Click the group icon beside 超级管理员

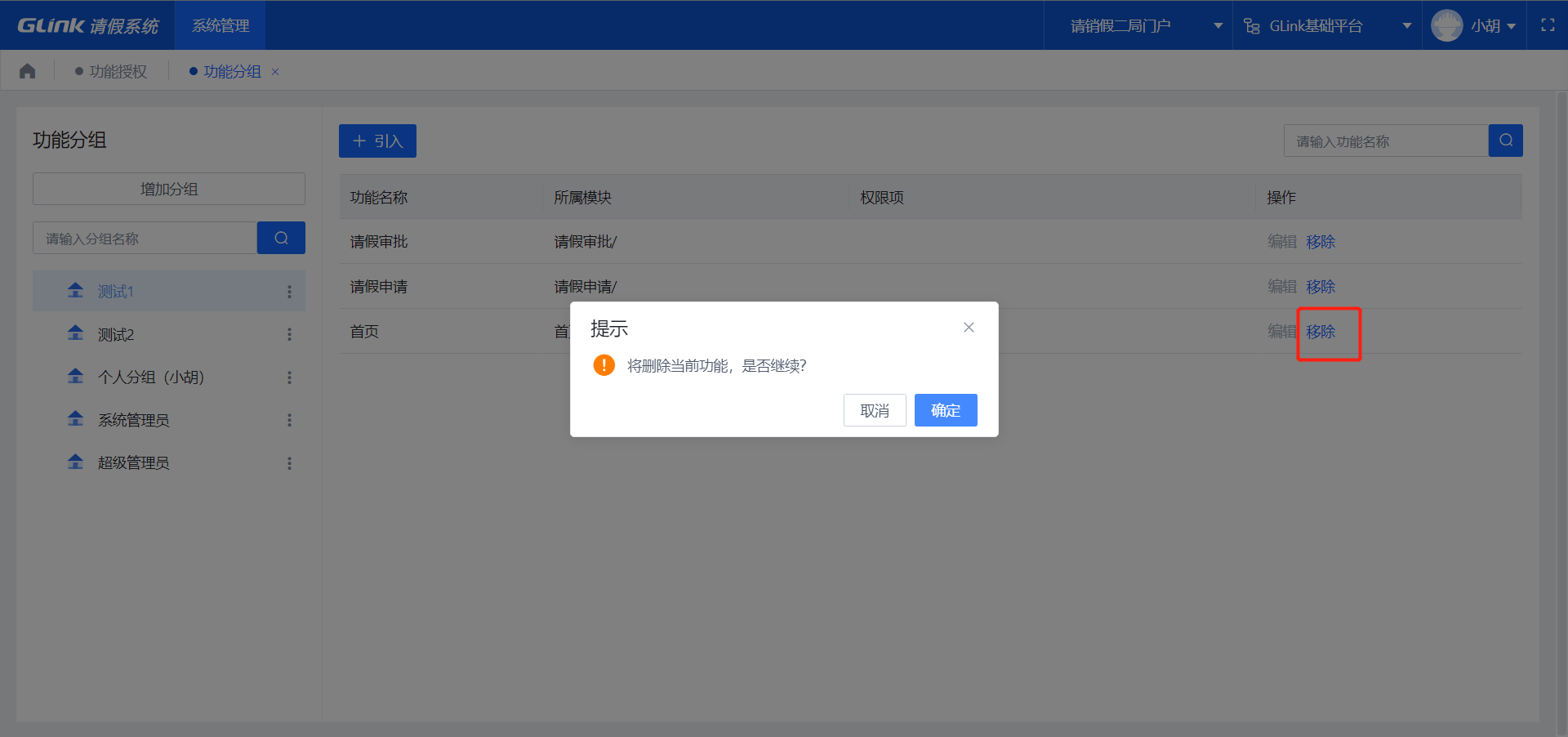tap(76, 462)
